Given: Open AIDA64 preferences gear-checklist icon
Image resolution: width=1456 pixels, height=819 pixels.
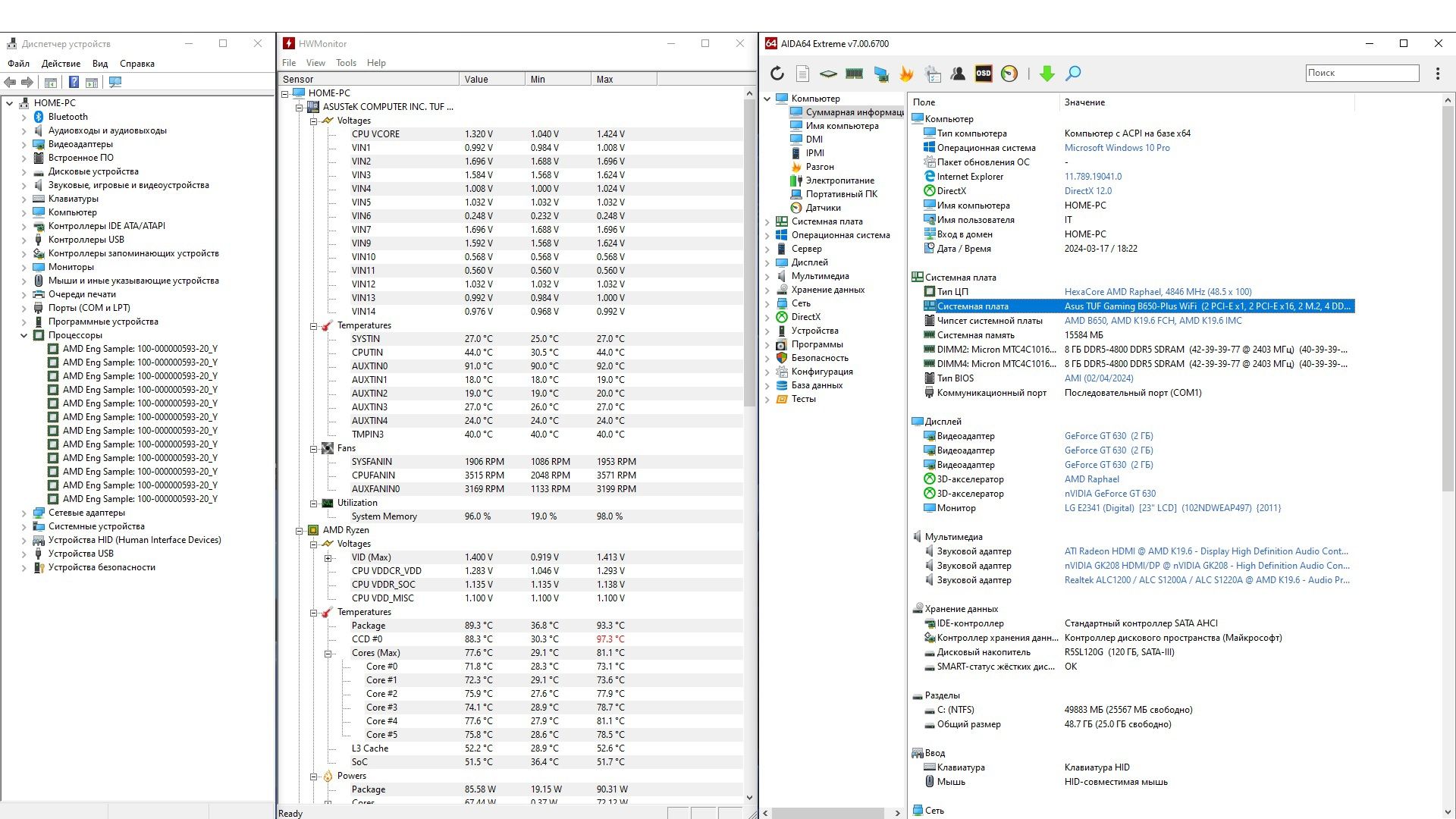Looking at the screenshot, I should pyautogui.click(x=934, y=74).
